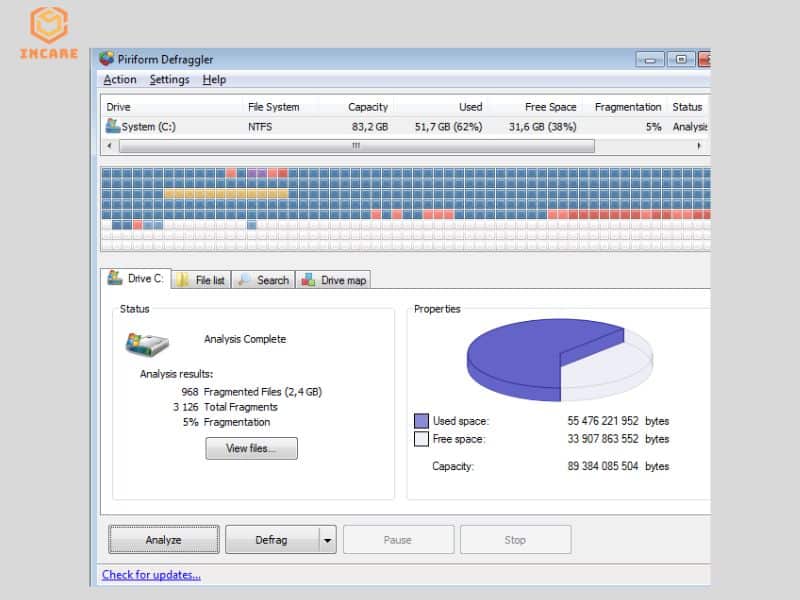The width and height of the screenshot is (800, 600).
Task: Click the Piriform Defraggler title bar icon
Action: [x=107, y=59]
